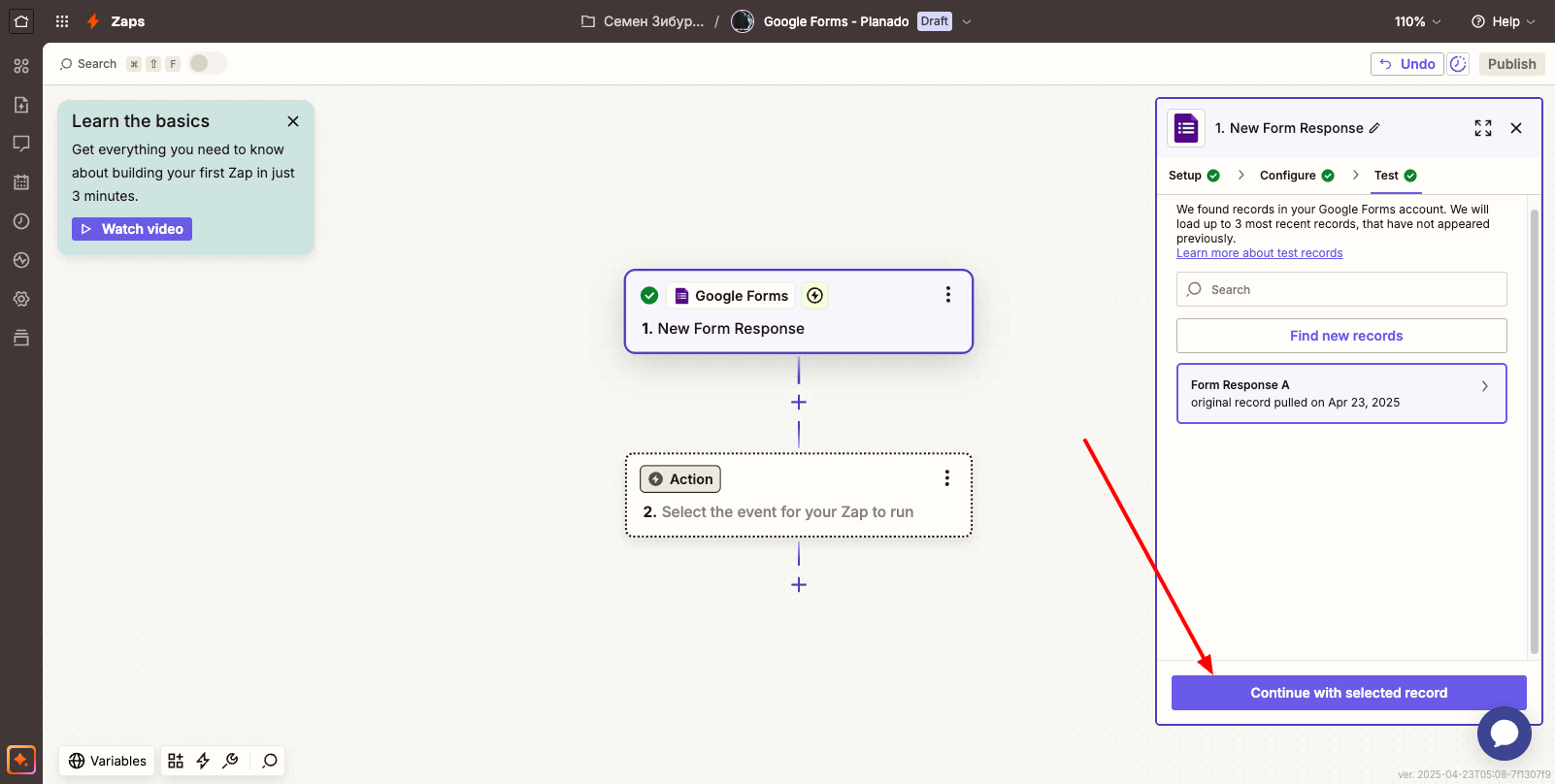Open the three-dot menu on Google Forms step
1555x784 pixels.
pos(948,295)
